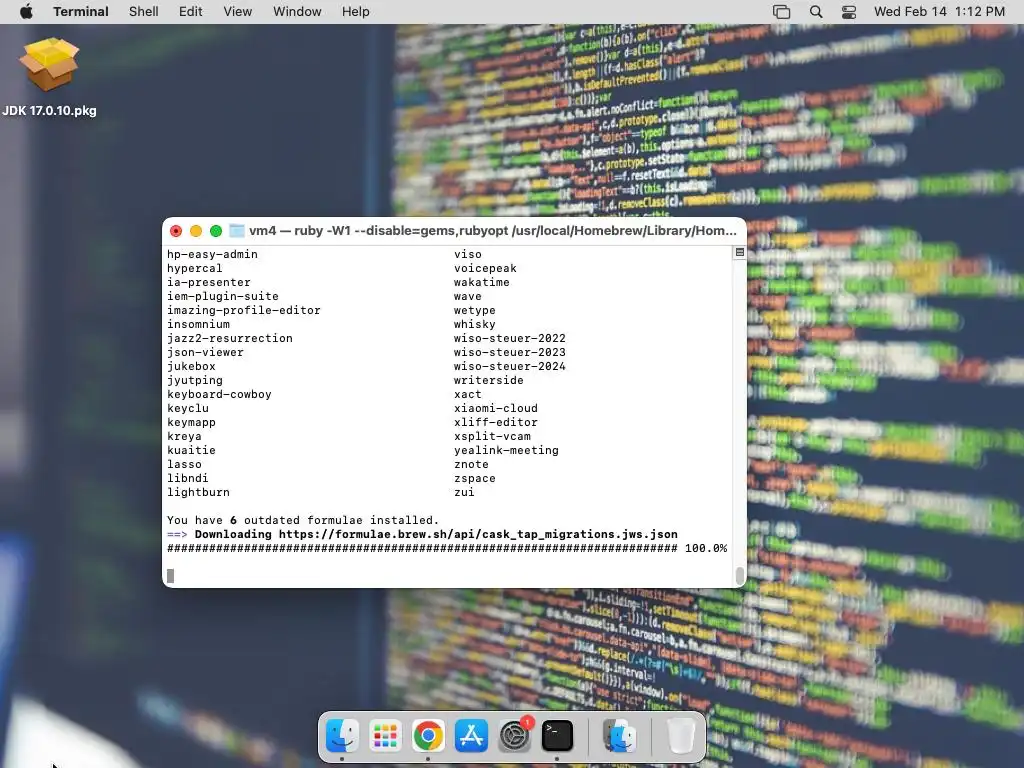Screen dimensions: 1024x768
Task: Click the cask_tap_migrations download URL
Action: (478, 534)
